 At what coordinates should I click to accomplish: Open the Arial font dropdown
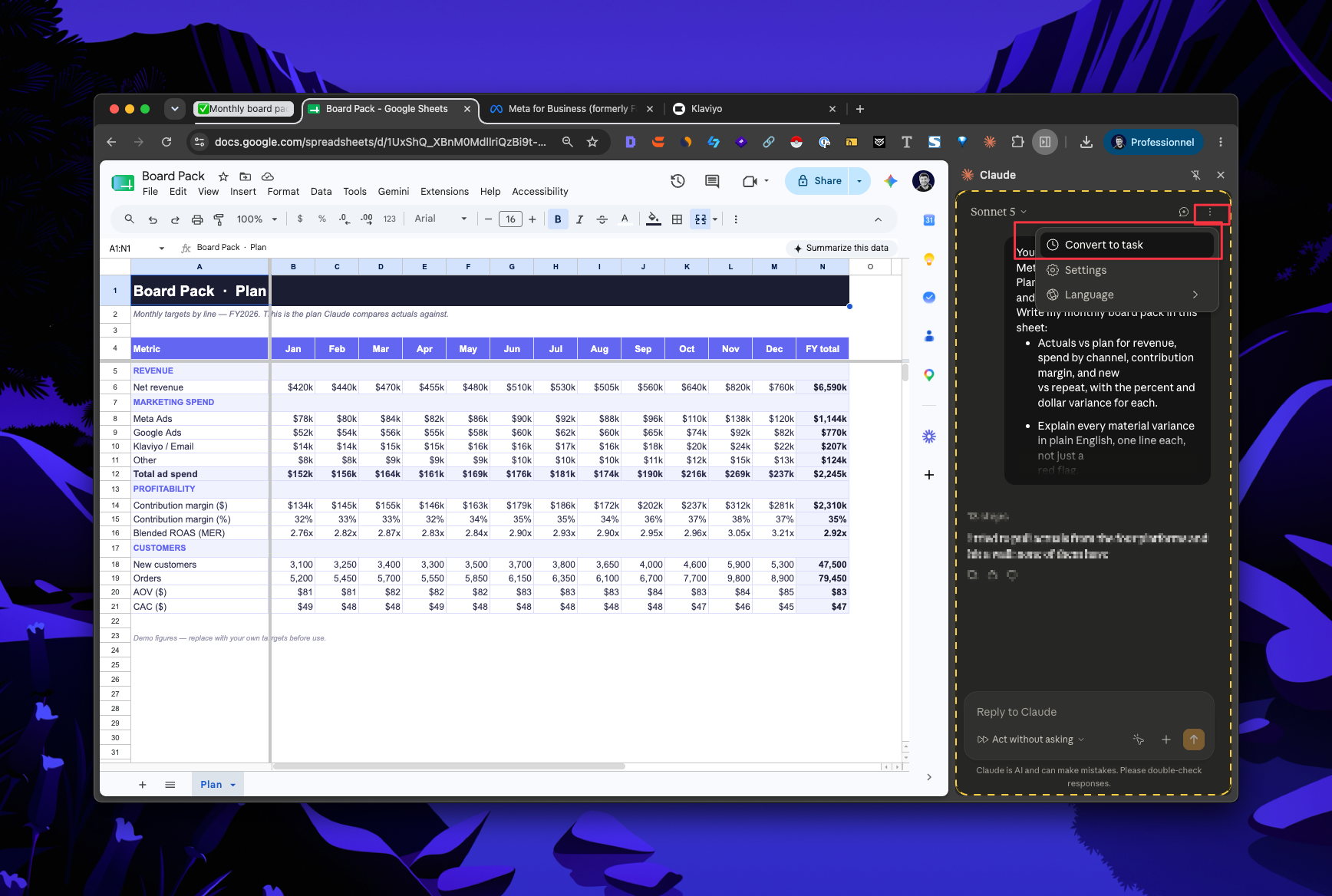[x=440, y=219]
